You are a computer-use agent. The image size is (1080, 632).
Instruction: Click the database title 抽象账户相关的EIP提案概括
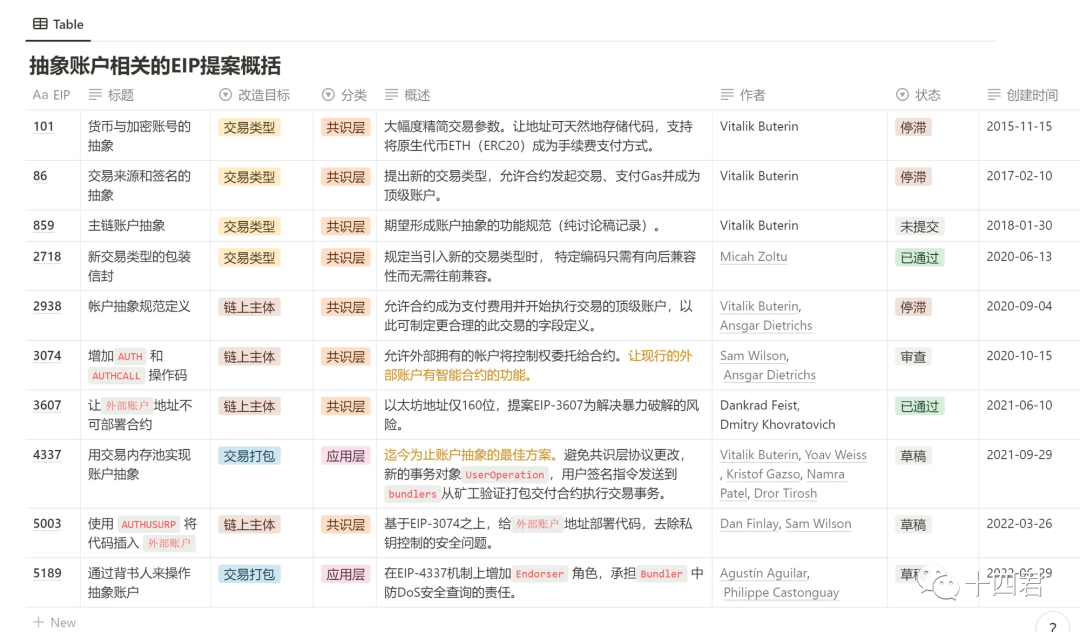[x=155, y=66]
